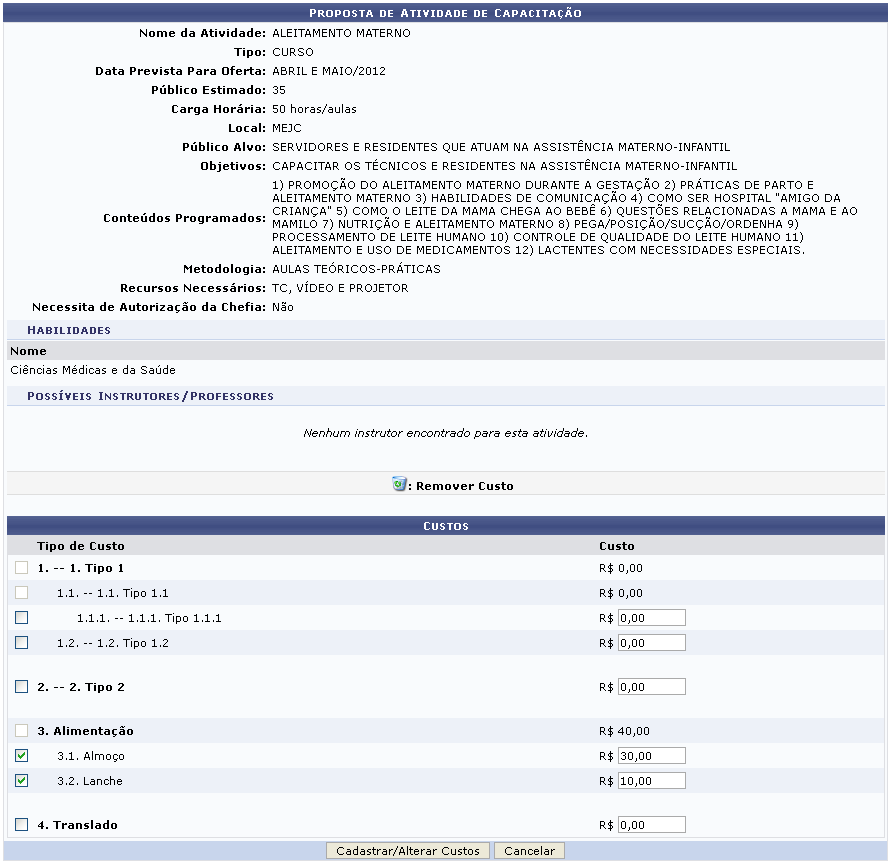Click the Remover Custo trash icon
The height and width of the screenshot is (864, 892).
tap(400, 485)
